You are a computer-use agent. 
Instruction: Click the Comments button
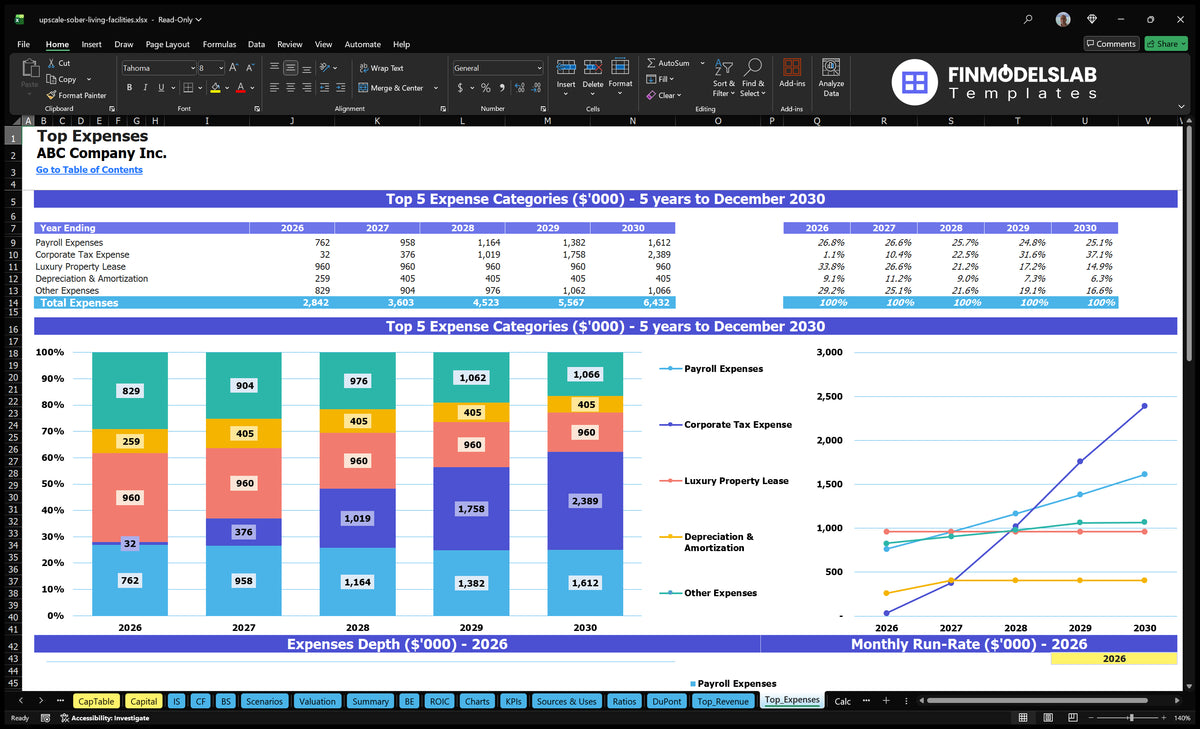tap(1111, 44)
